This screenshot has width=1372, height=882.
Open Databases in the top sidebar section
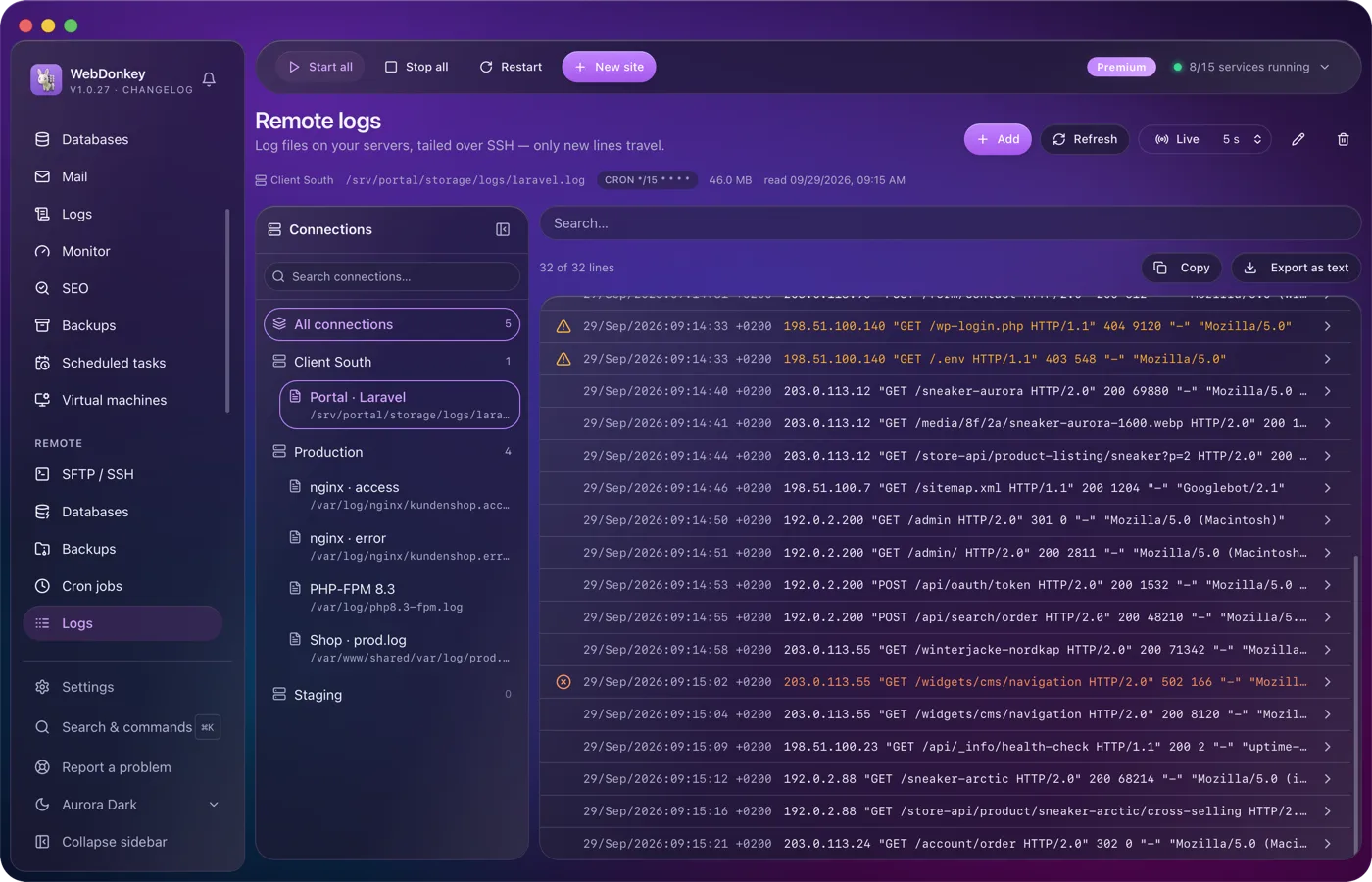click(123, 139)
